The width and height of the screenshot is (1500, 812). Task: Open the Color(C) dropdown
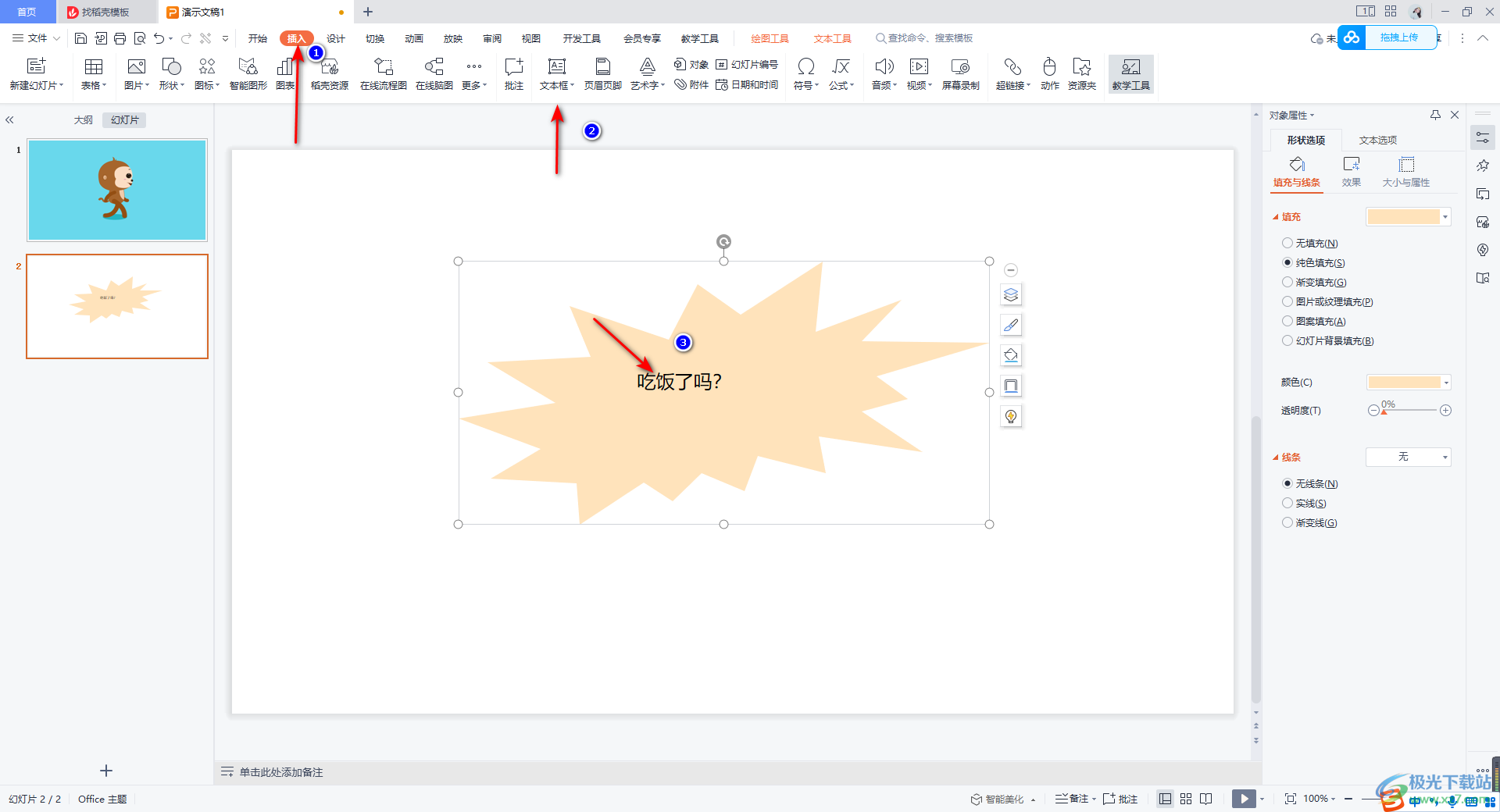pos(1447,383)
